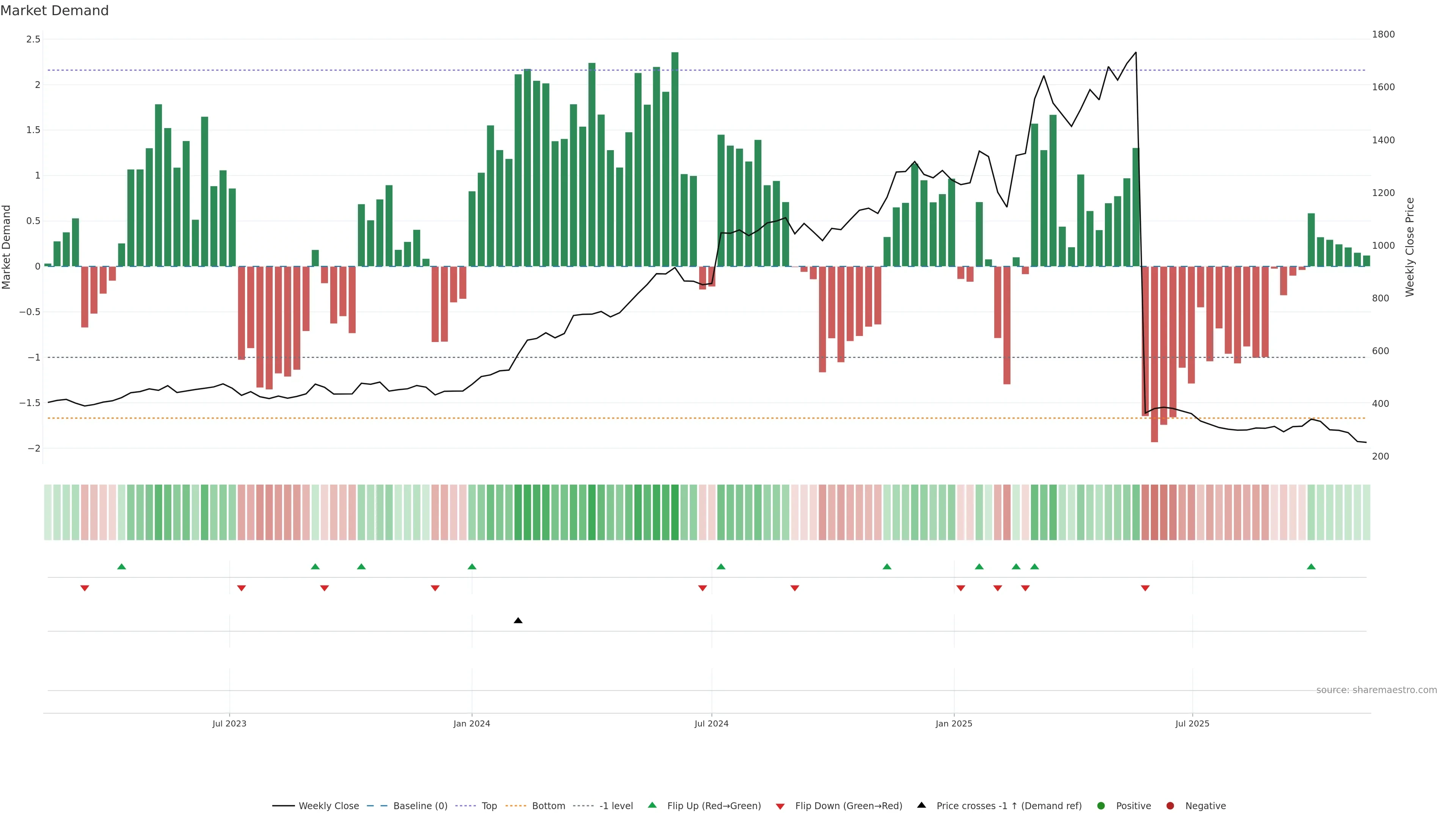Click the Jan 2024 x-axis label
Screen dimensions: 1456x819
pos(471,724)
